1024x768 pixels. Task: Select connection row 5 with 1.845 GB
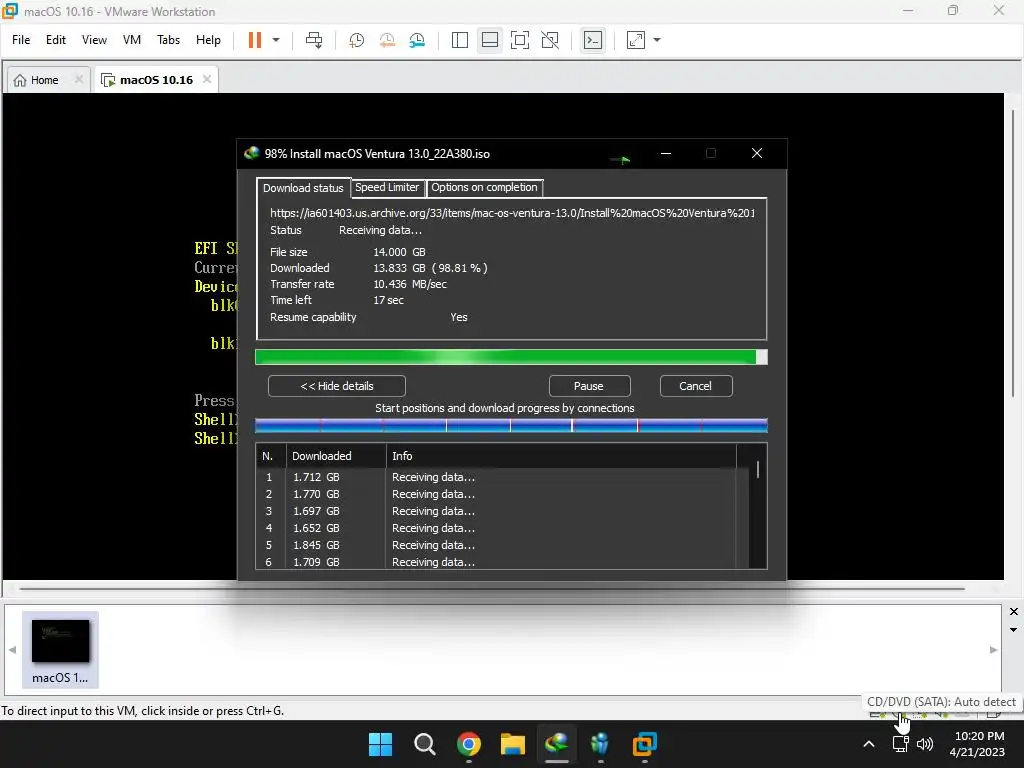502,545
